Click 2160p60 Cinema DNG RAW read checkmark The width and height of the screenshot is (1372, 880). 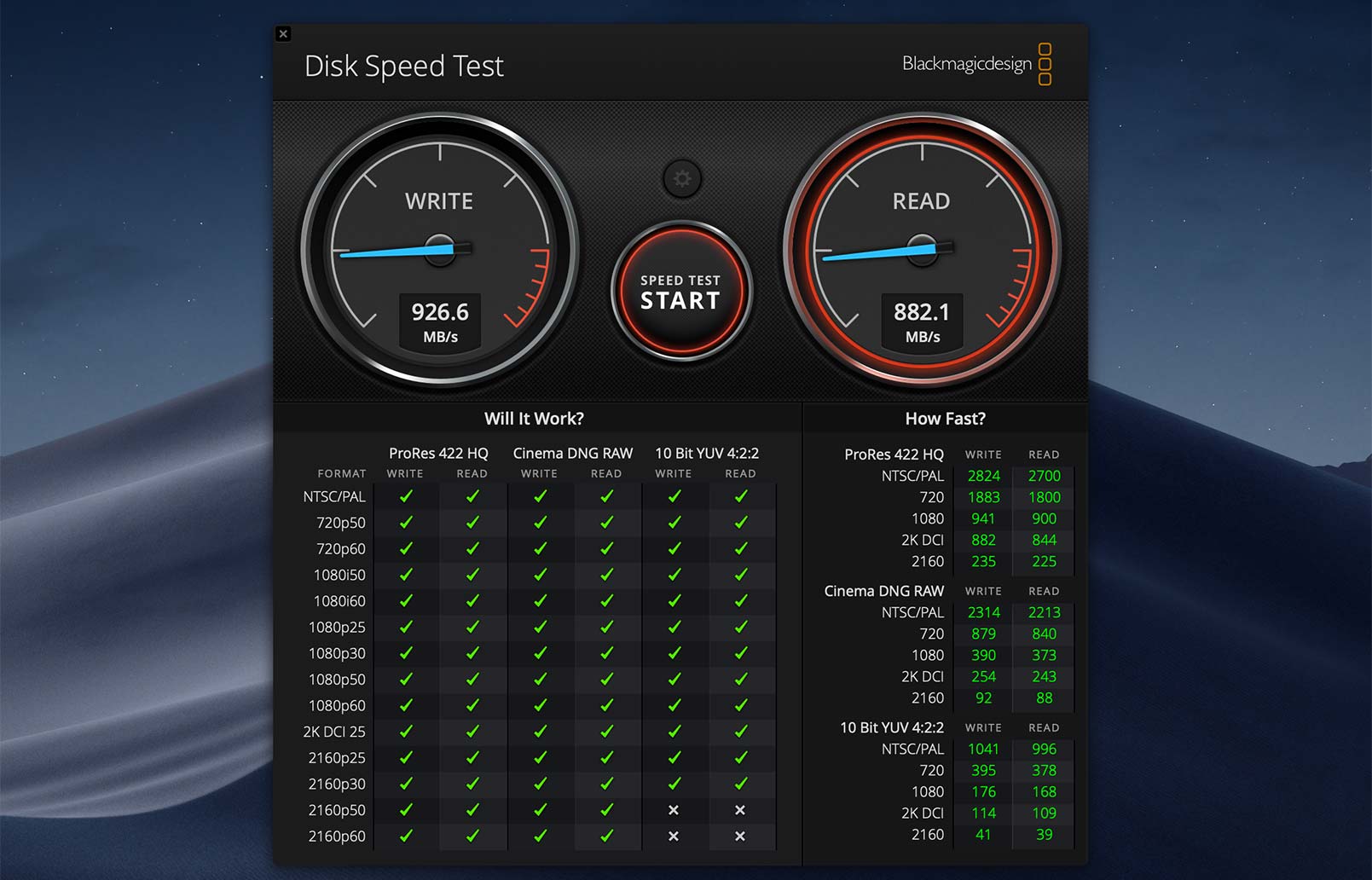[606, 837]
